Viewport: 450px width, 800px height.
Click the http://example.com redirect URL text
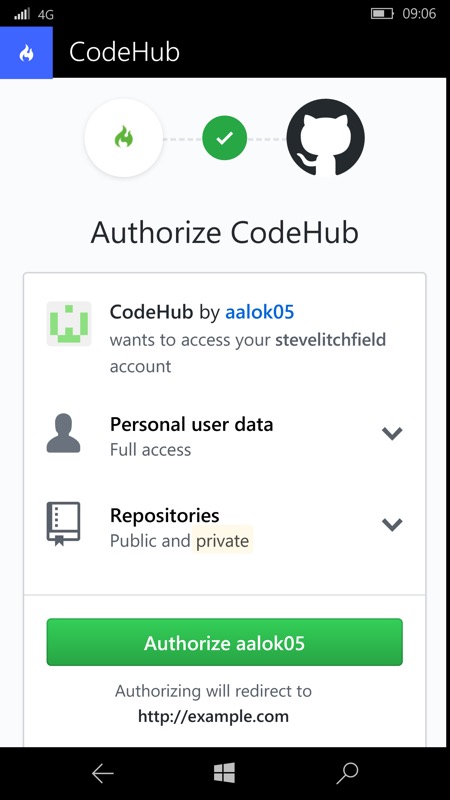pyautogui.click(x=213, y=716)
